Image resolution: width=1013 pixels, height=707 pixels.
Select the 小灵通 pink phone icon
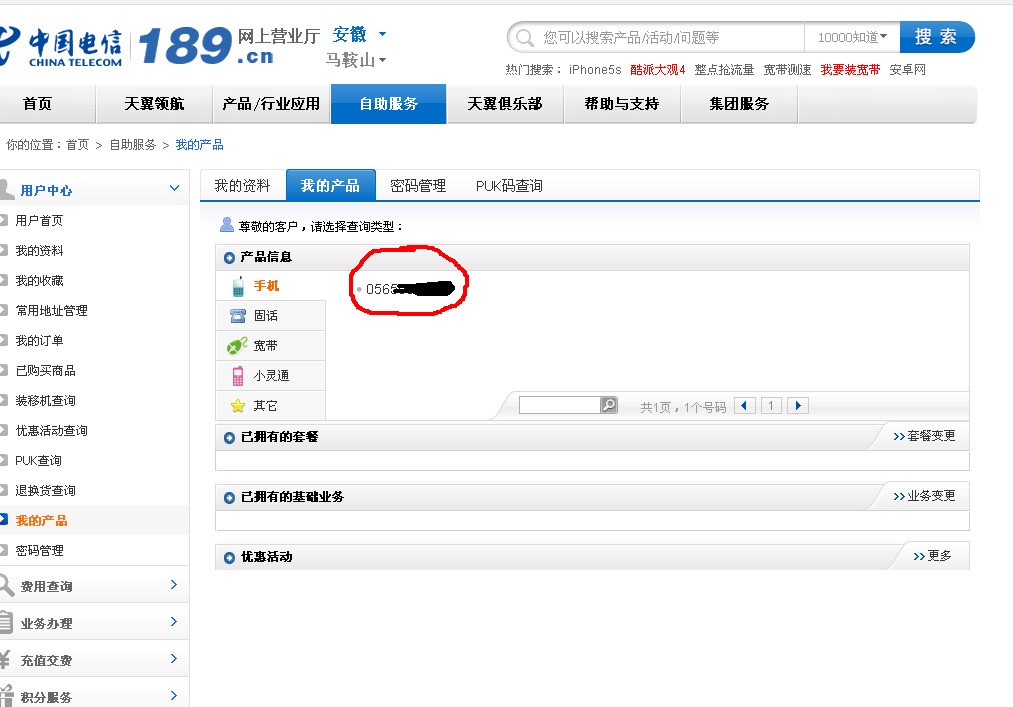[238, 376]
